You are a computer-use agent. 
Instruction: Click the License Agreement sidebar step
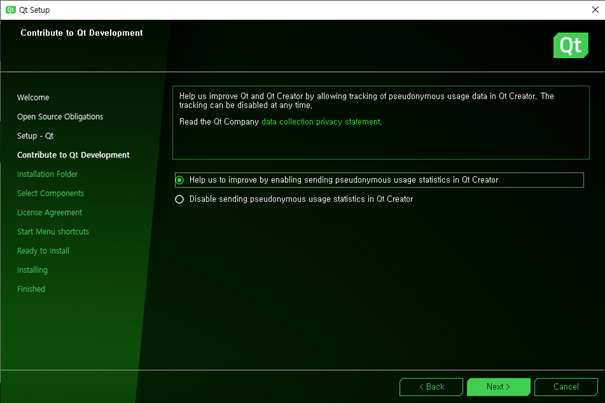(49, 213)
